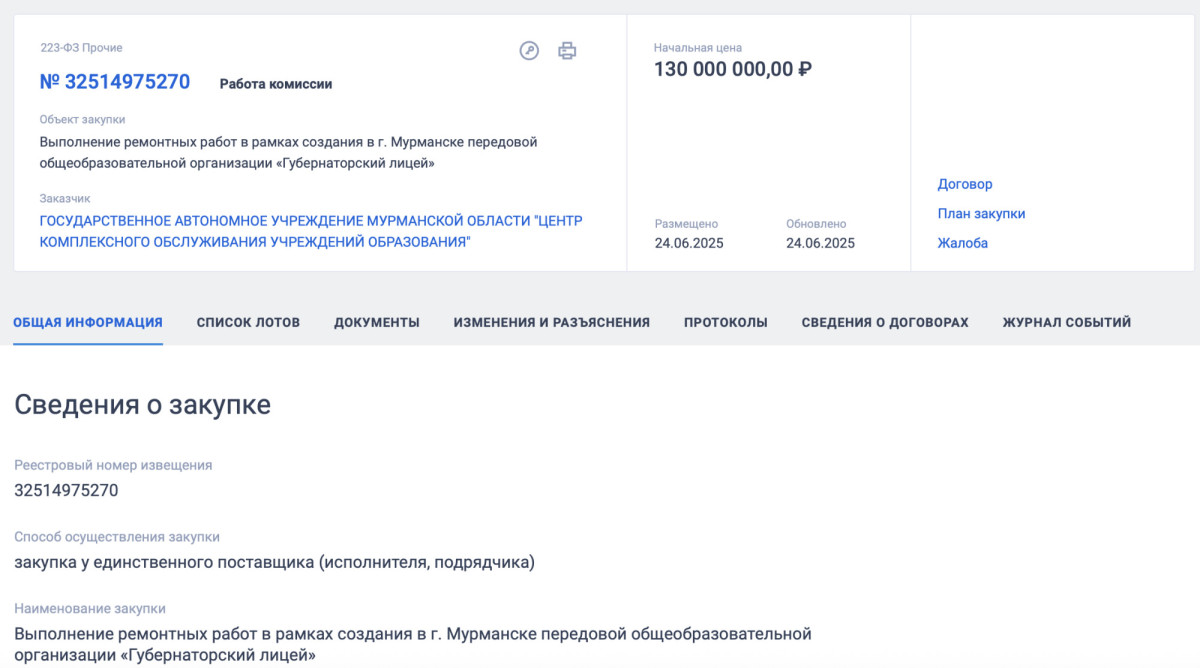Click registry number value 32514975270 under Реестровый номер
Viewport: 1200px width, 668px height.
[x=66, y=490]
